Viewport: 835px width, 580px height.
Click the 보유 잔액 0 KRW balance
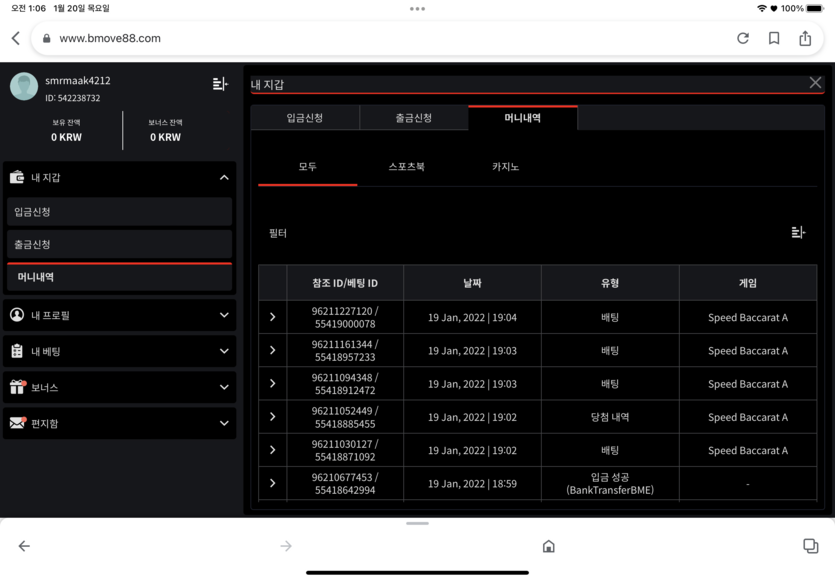tap(67, 130)
